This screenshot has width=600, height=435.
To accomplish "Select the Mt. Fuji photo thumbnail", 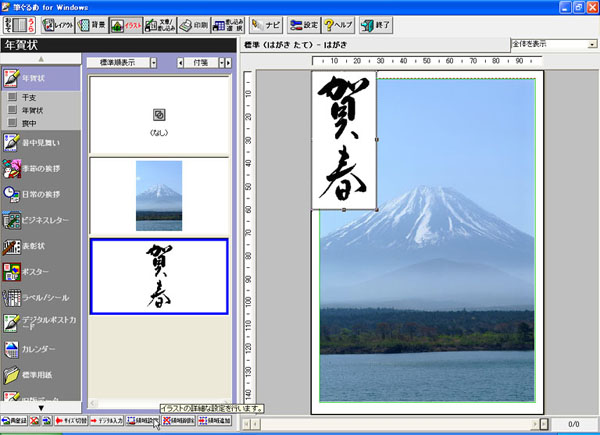I will click(159, 195).
